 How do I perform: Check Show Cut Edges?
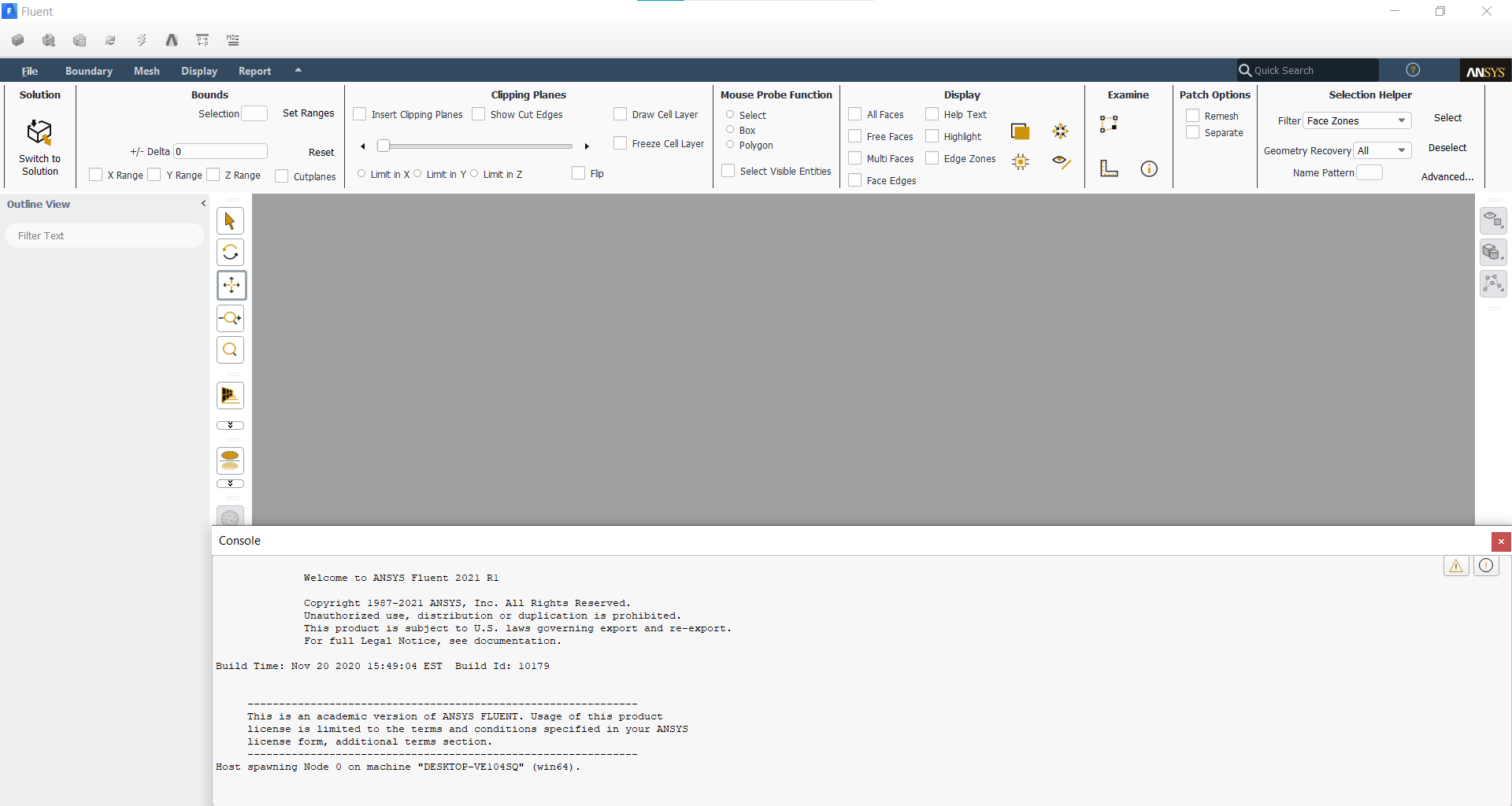tap(478, 114)
